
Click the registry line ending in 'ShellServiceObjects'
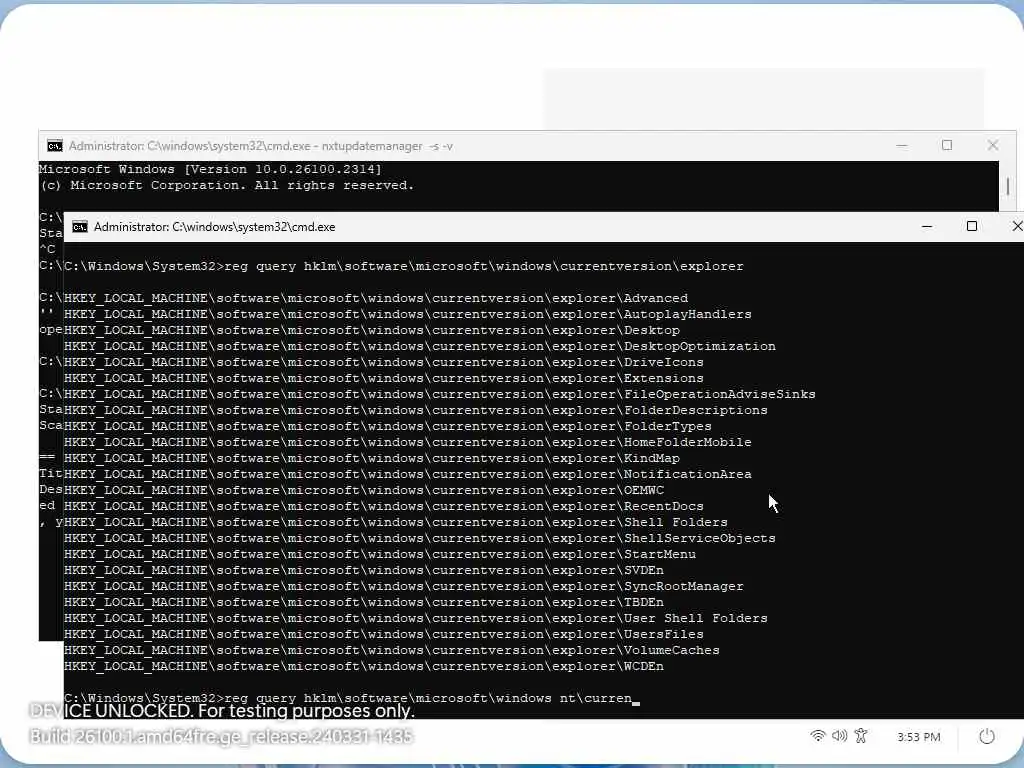(420, 538)
